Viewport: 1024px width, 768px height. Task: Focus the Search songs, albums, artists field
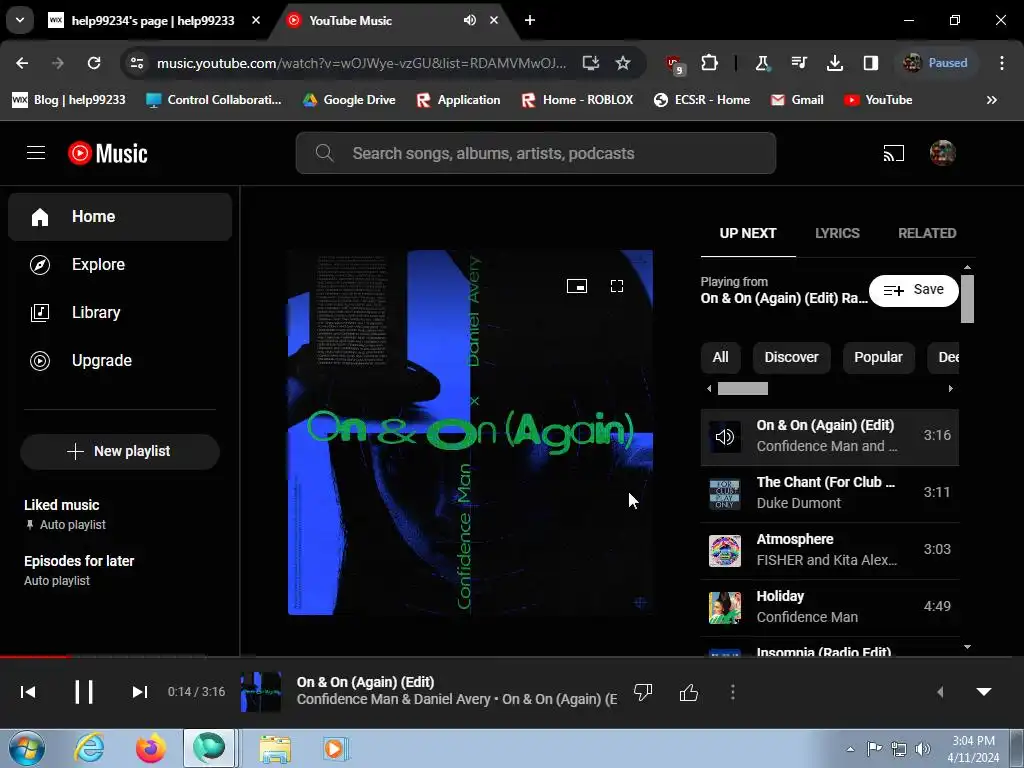point(536,153)
